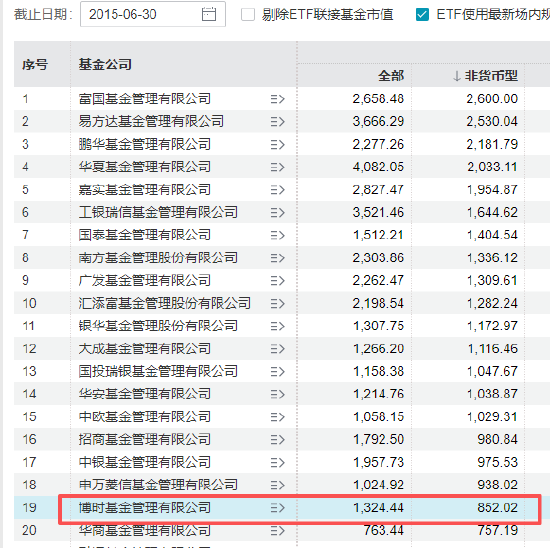
Task: Click the 全部 value 1,324.44
Action: (378, 508)
